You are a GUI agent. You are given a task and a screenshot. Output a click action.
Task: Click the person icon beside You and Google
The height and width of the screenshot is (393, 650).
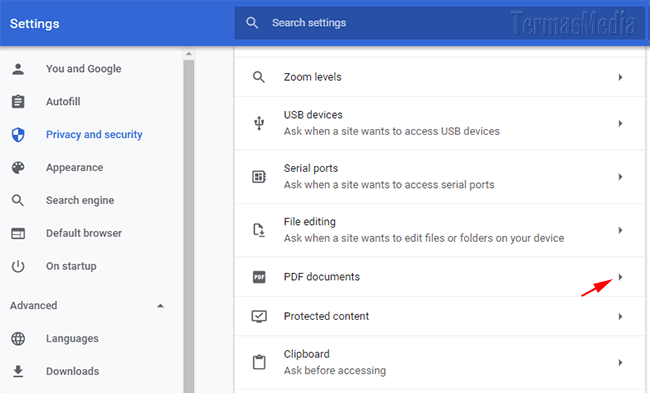click(18, 69)
